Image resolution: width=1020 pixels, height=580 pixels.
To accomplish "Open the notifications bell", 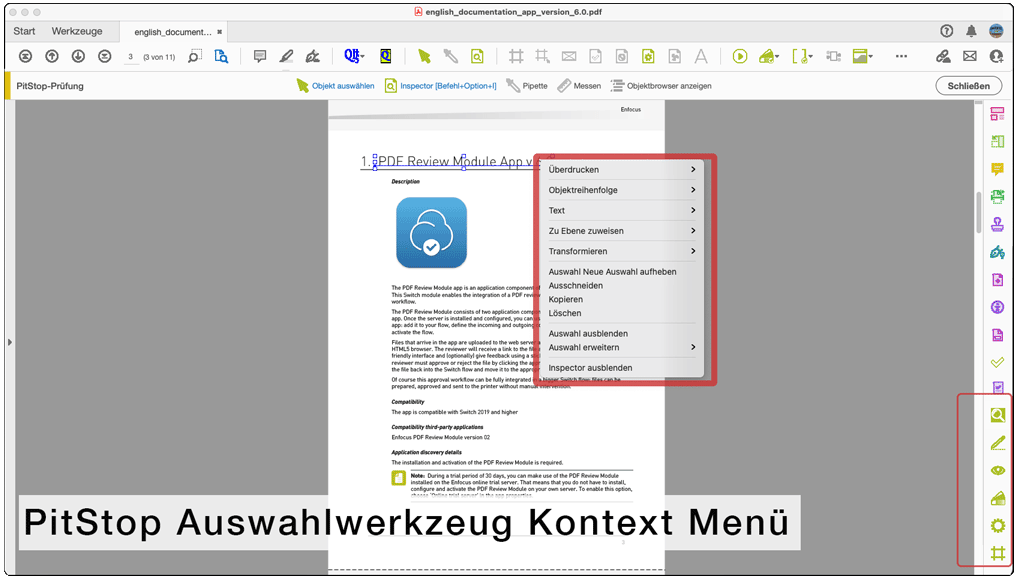I will [x=971, y=31].
